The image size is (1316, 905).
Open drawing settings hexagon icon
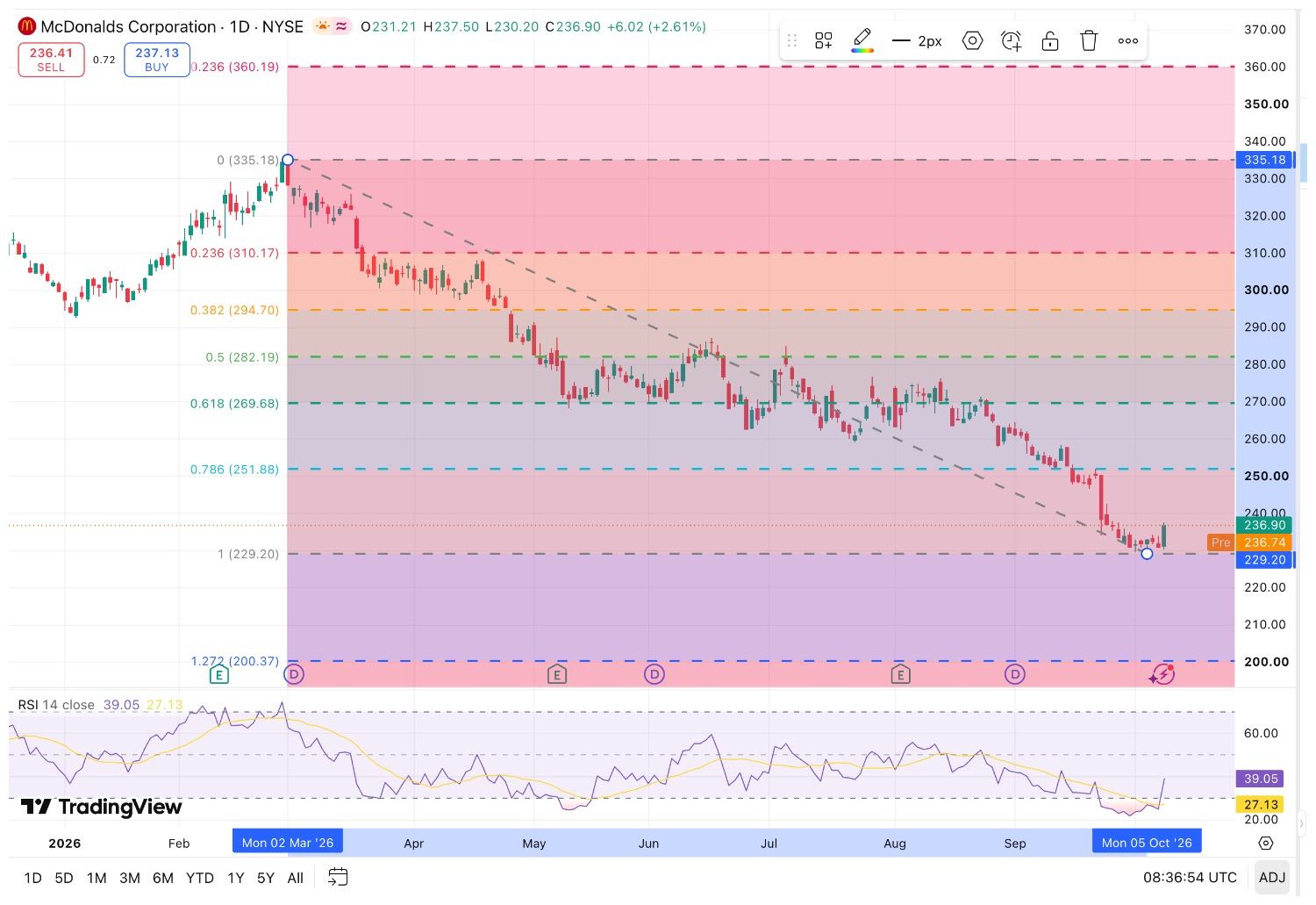pyautogui.click(x=972, y=40)
